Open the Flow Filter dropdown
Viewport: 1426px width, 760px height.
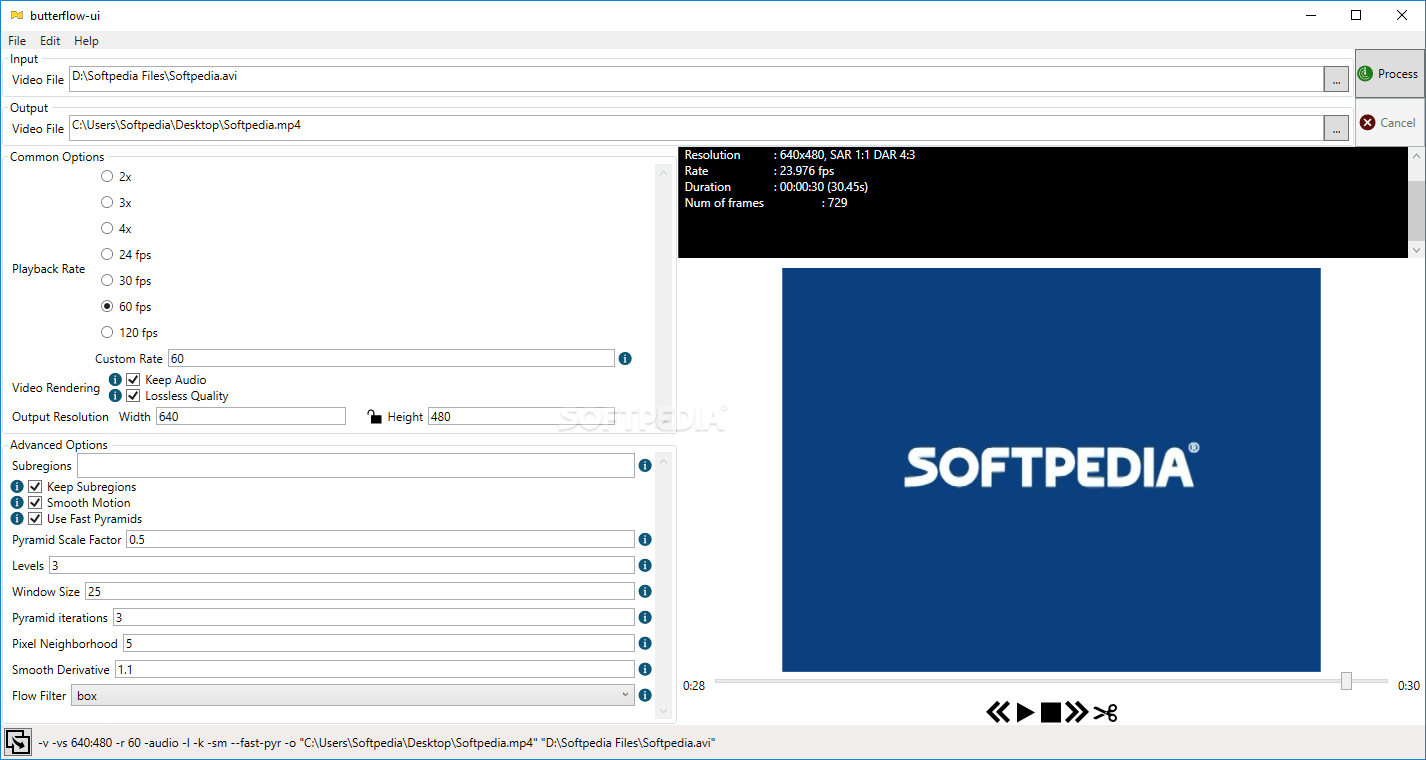point(355,695)
